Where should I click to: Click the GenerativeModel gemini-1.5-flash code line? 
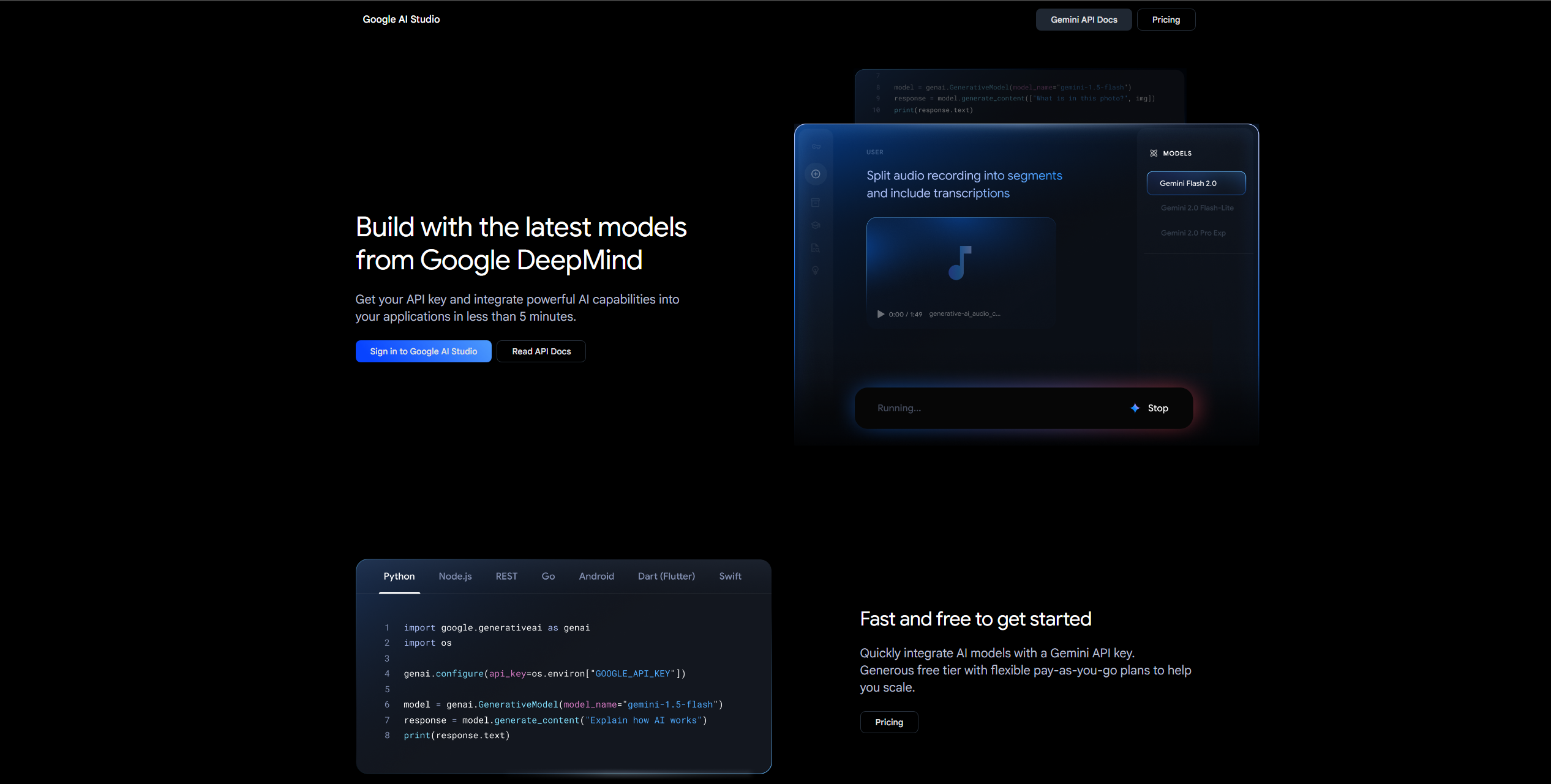click(563, 704)
